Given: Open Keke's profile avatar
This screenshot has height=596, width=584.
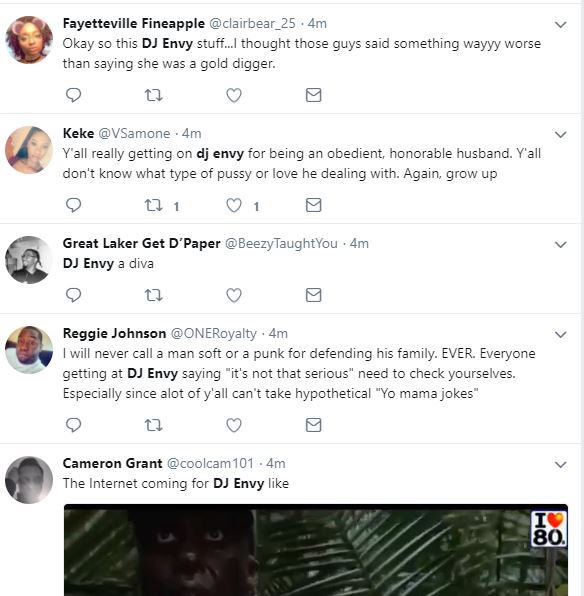Looking at the screenshot, I should [x=29, y=150].
